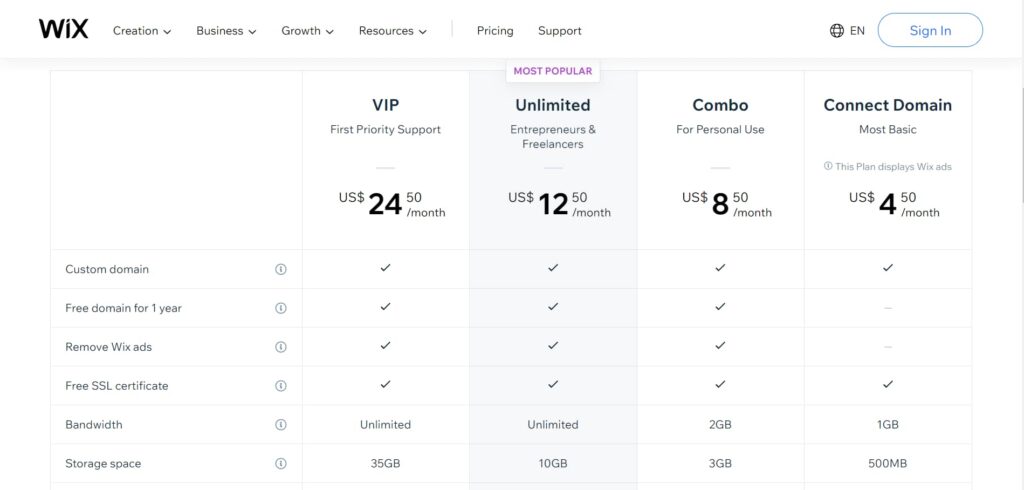1024x490 pixels.
Task: Show info for Storage space row
Action: point(281,464)
